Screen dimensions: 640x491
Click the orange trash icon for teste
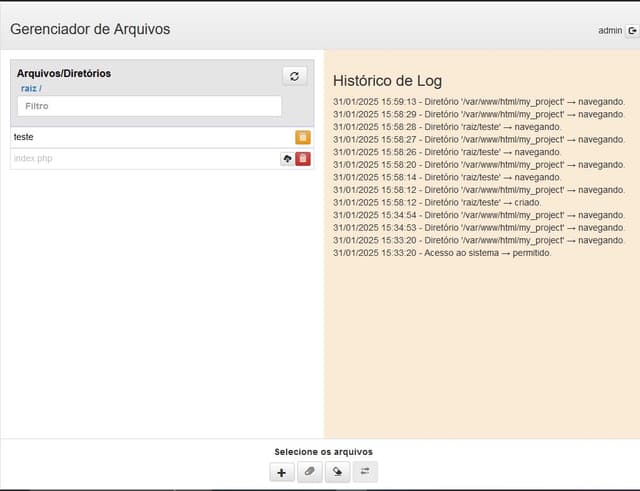click(303, 137)
